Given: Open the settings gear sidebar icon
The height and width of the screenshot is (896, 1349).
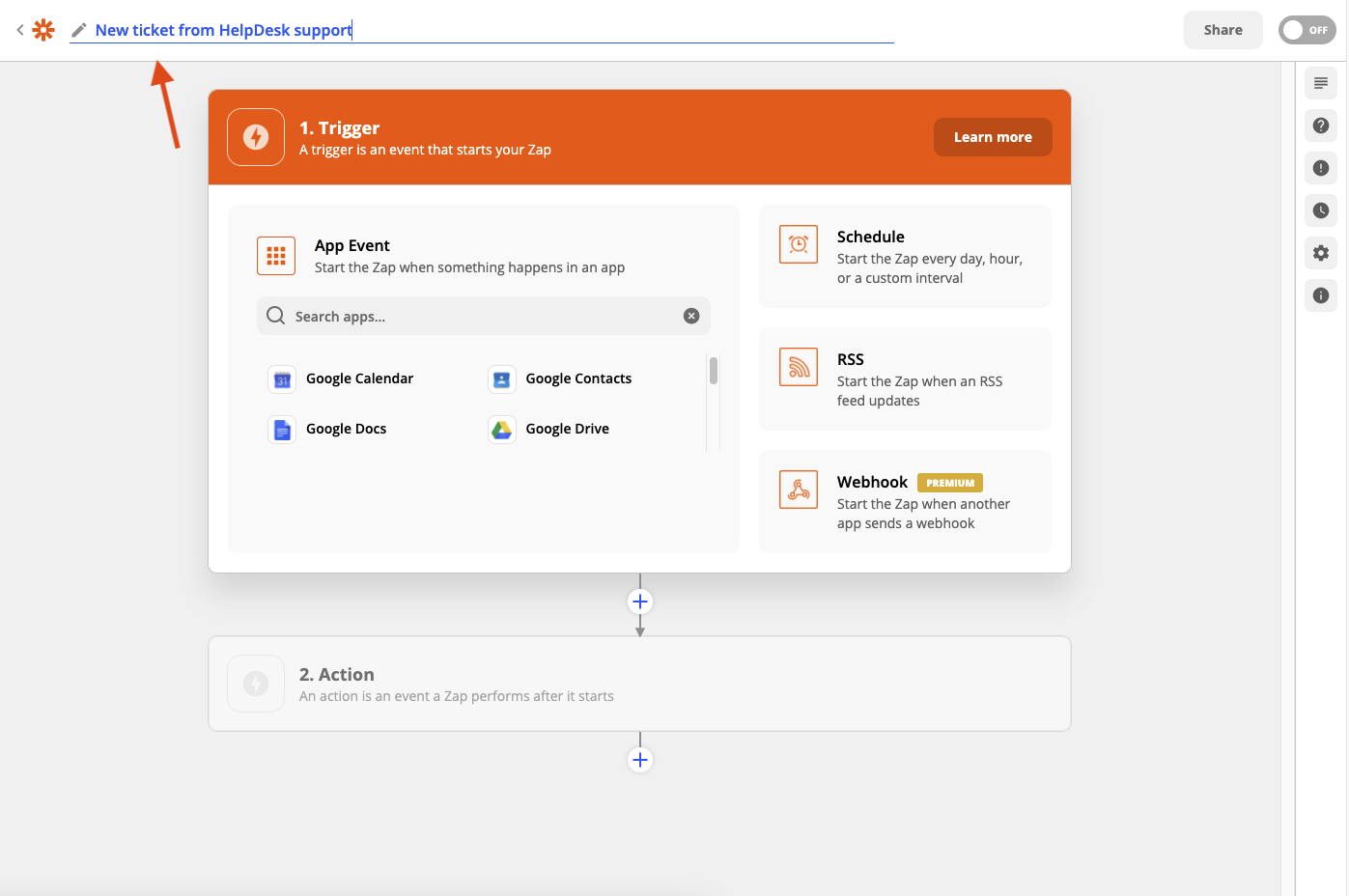Looking at the screenshot, I should (x=1321, y=253).
